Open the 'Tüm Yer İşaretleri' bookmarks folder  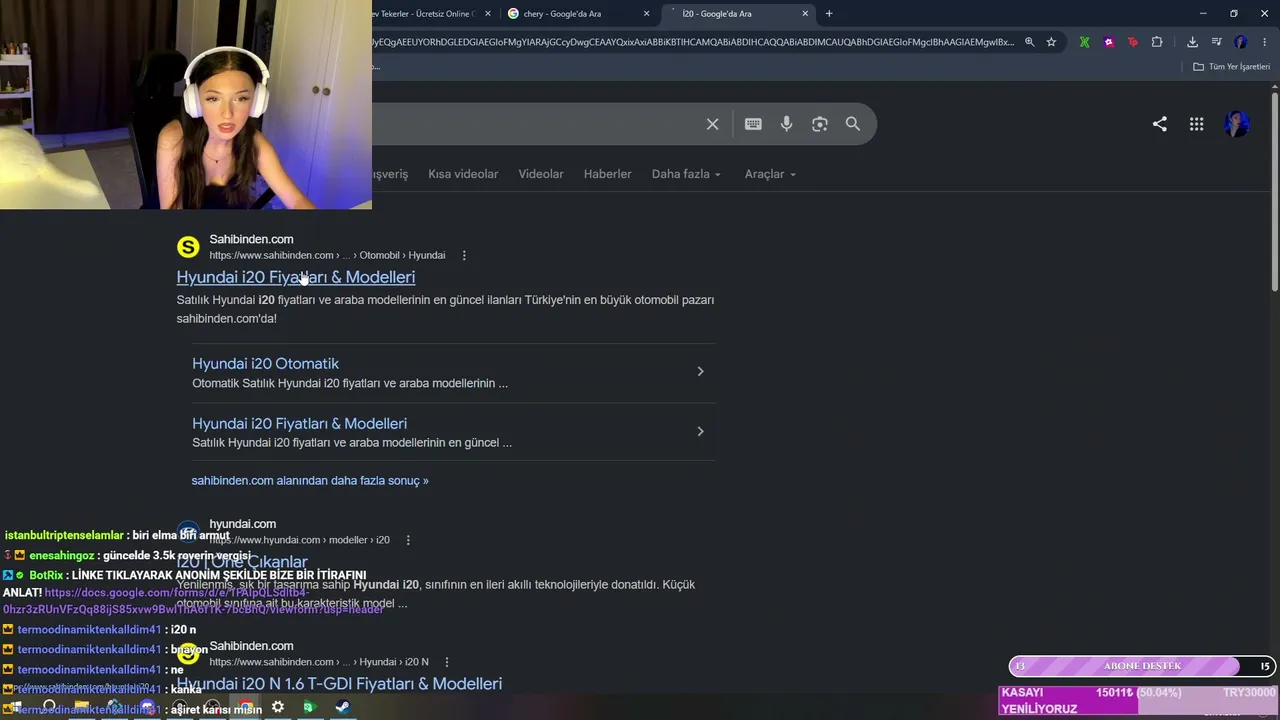click(x=1232, y=67)
